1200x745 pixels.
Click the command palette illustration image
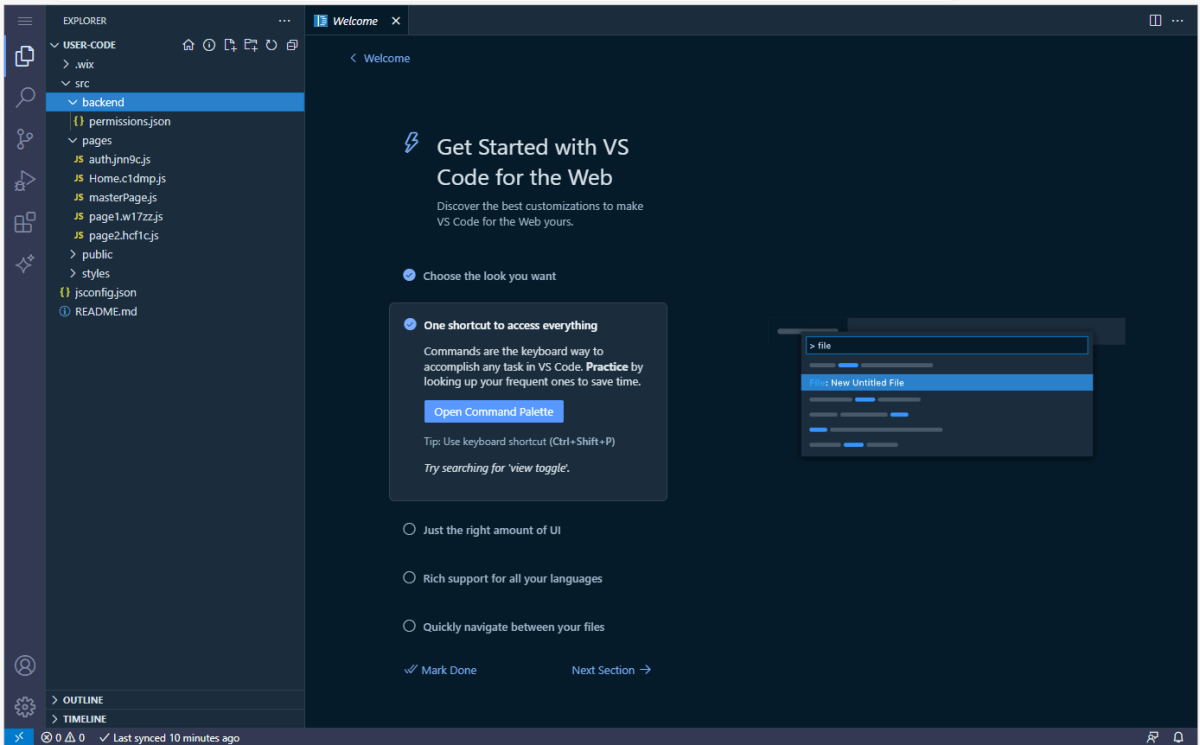click(x=948, y=388)
